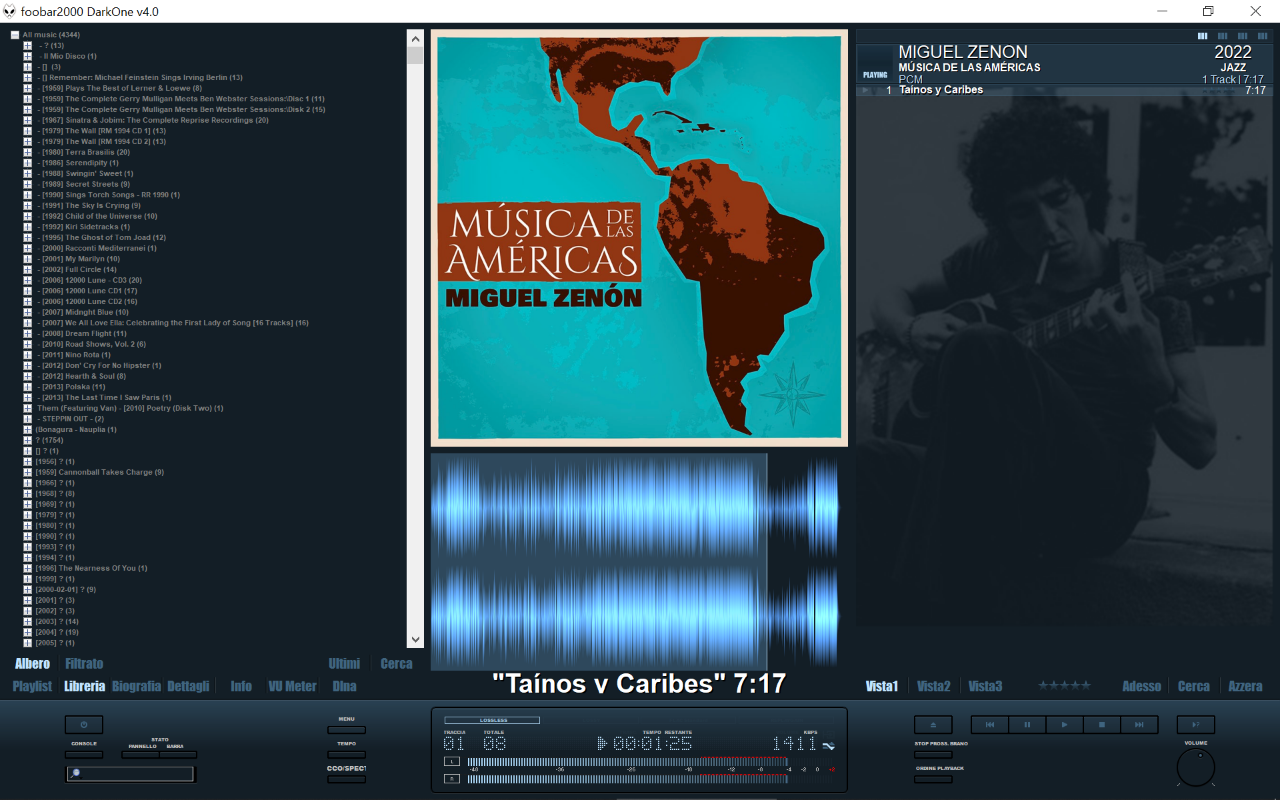Screen dimensions: 1280x800
Task: Open the Biografia tab
Action: [x=136, y=686]
